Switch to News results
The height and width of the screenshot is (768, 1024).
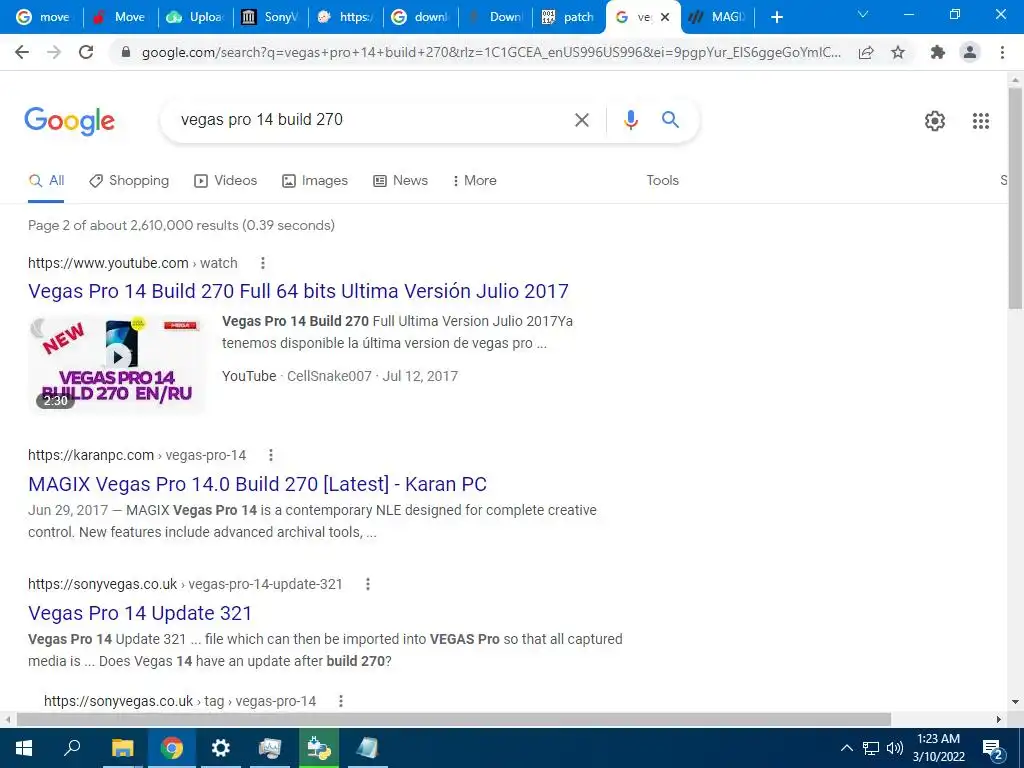point(400,181)
